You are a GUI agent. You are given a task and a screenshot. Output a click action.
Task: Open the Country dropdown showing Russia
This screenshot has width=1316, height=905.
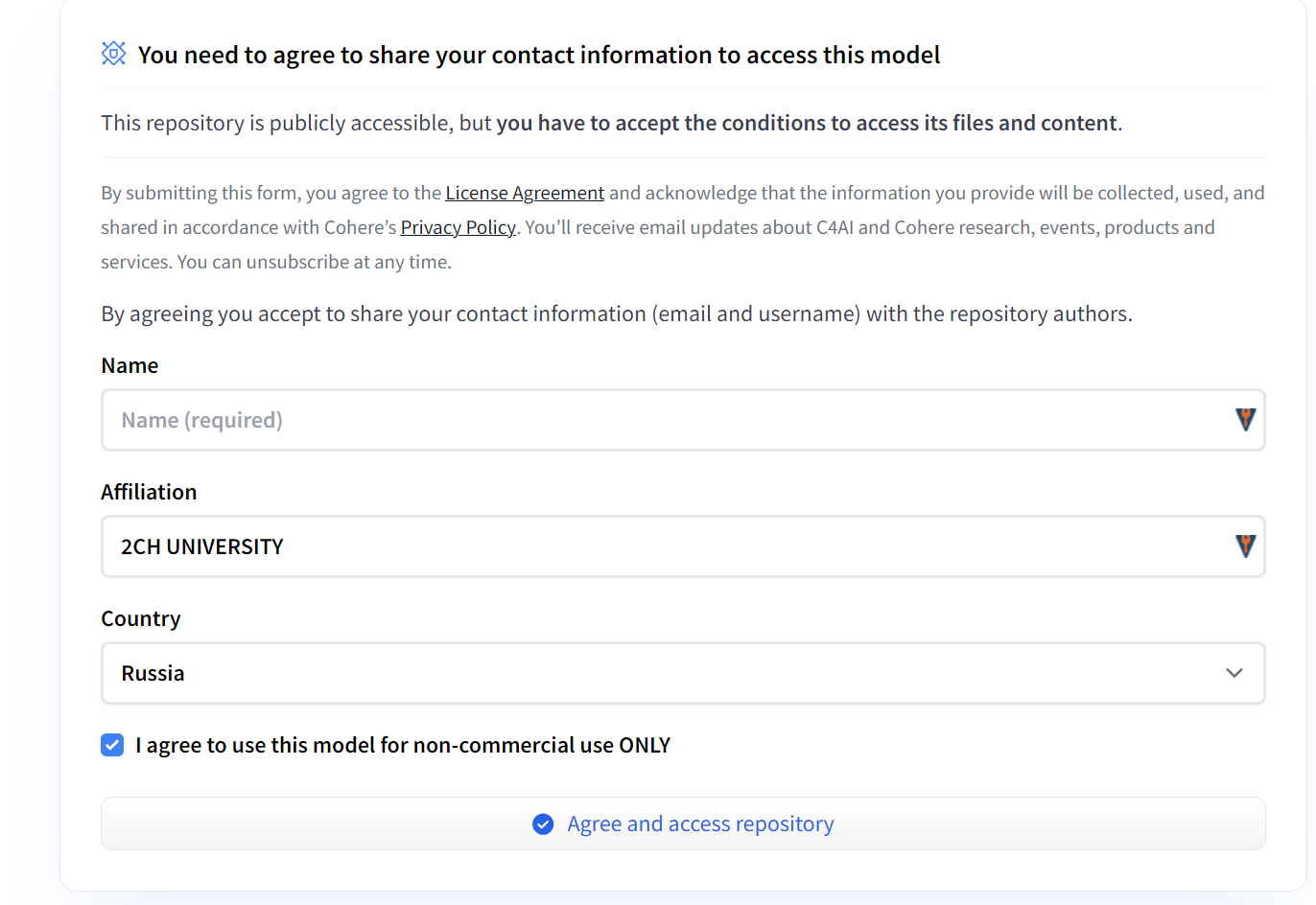click(683, 673)
